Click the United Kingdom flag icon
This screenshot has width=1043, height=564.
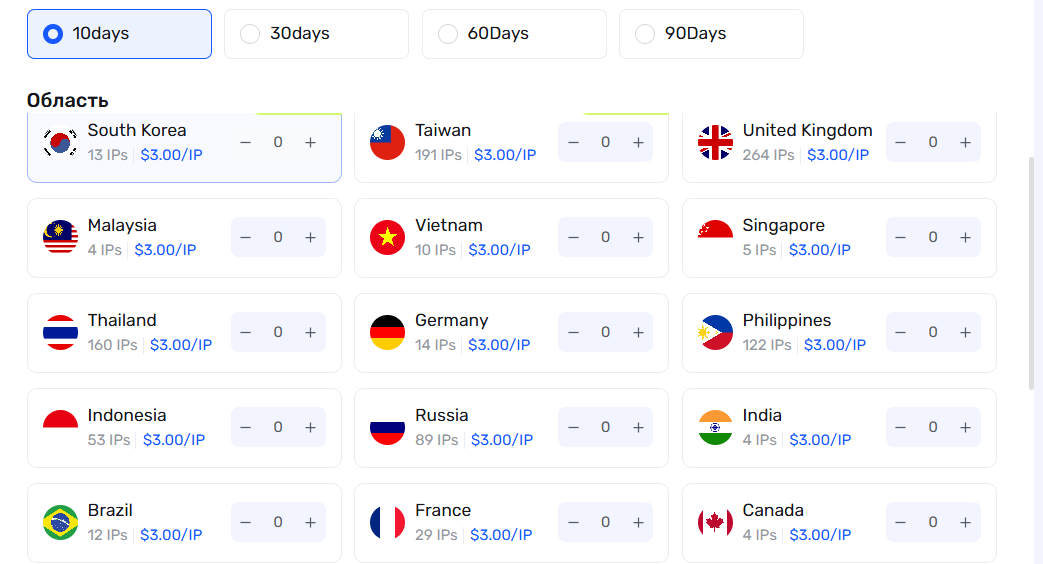[x=715, y=142]
